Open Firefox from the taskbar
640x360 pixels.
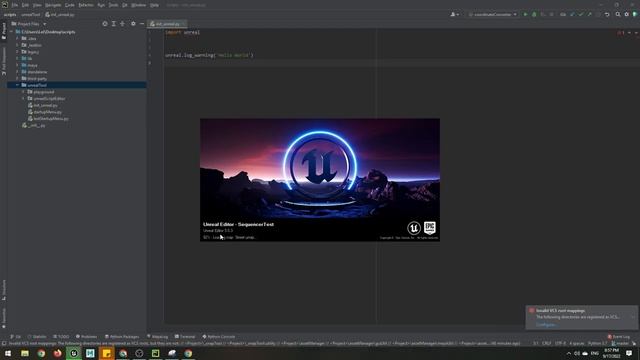58,353
